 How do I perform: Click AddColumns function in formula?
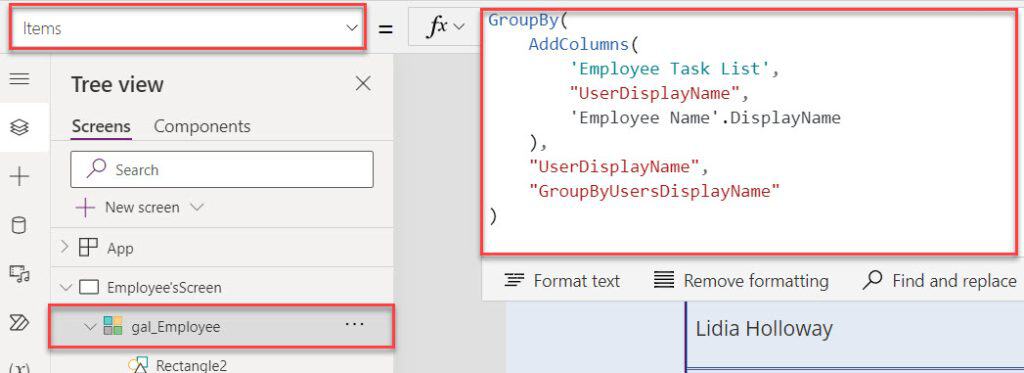[578, 44]
